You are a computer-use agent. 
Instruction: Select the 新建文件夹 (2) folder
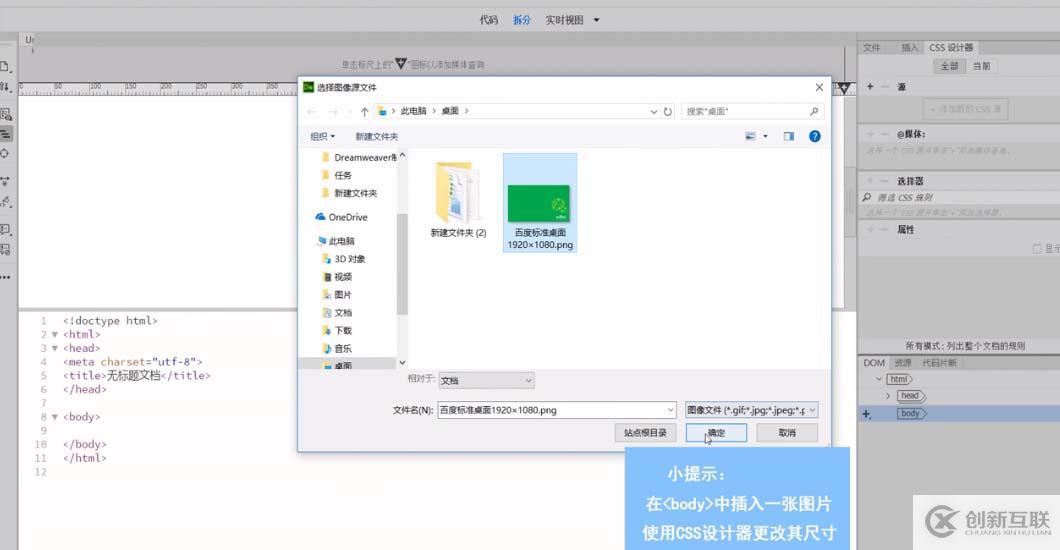point(458,198)
